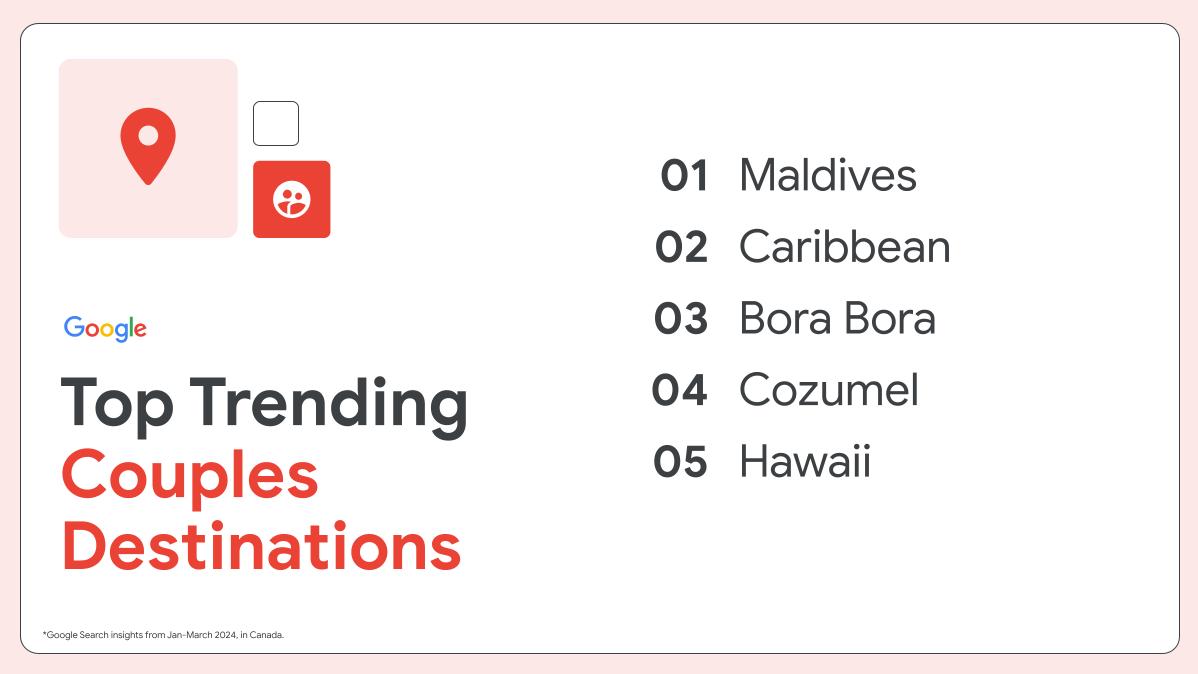Image resolution: width=1198 pixels, height=674 pixels.
Task: Click the empty white rounded square
Action: click(x=276, y=123)
